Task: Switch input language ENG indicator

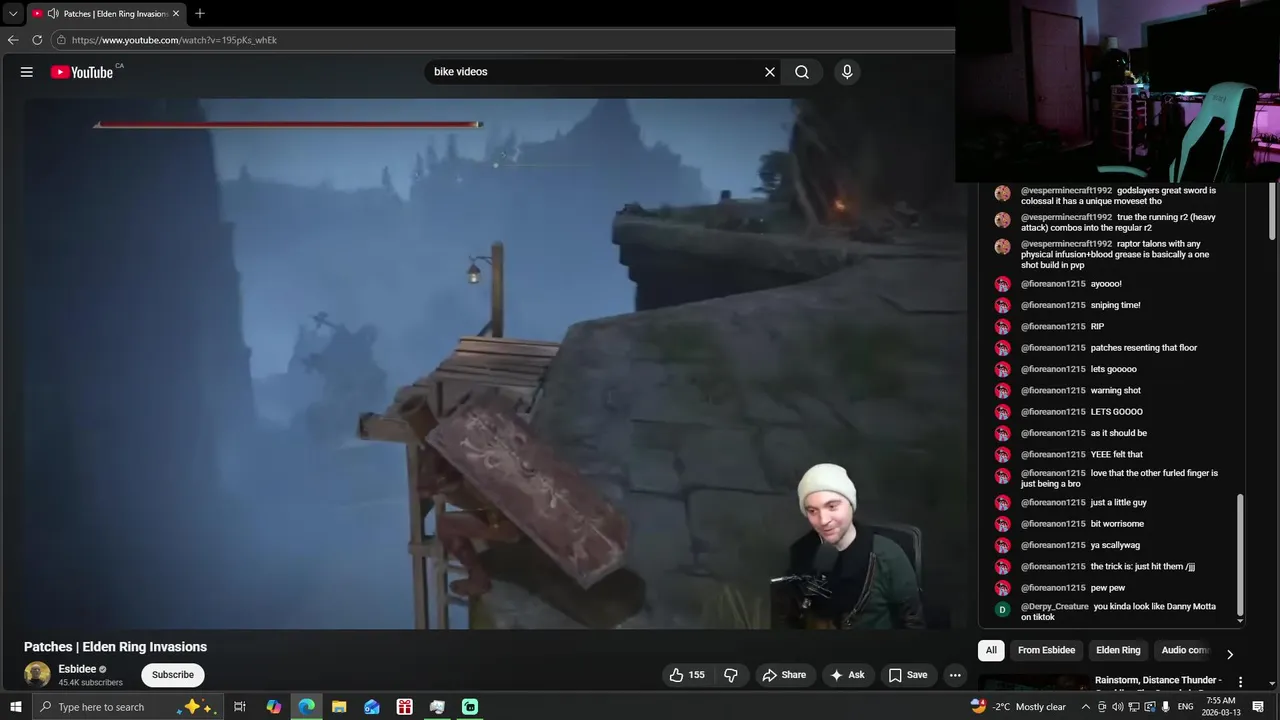Action: 1186,707
